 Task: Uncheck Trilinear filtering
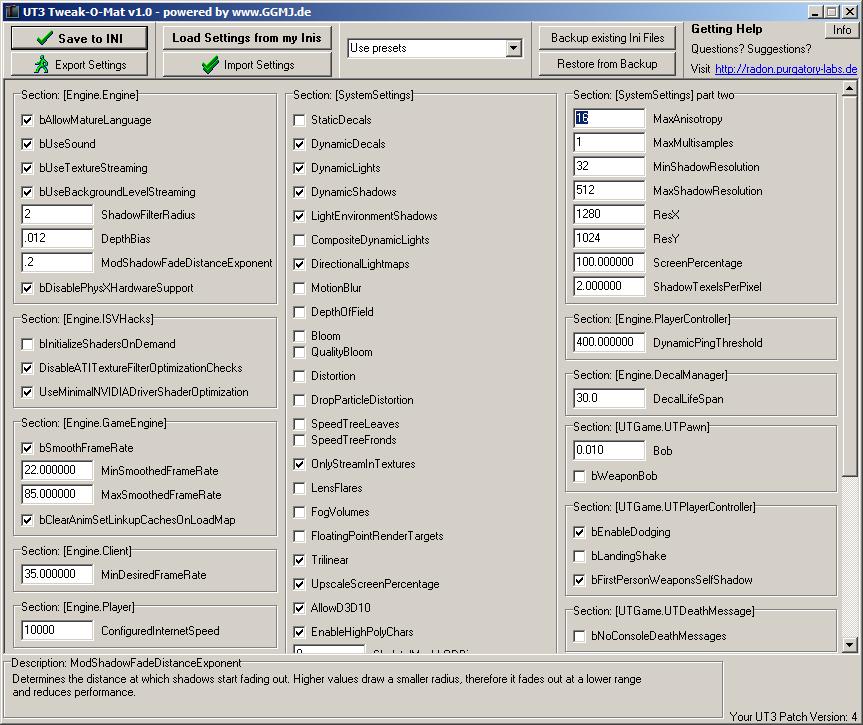click(299, 560)
